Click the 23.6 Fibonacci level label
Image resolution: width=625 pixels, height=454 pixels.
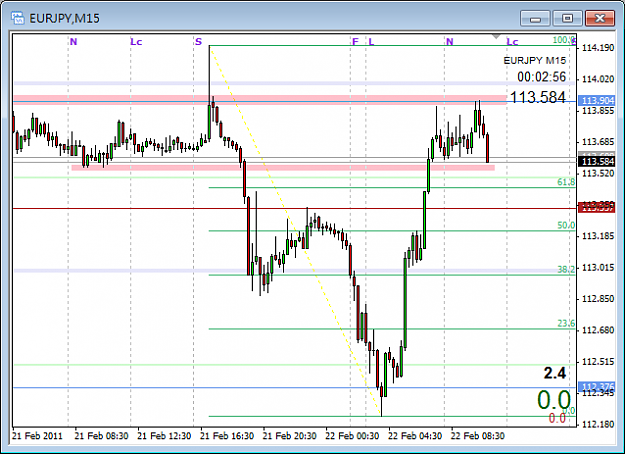coord(566,323)
